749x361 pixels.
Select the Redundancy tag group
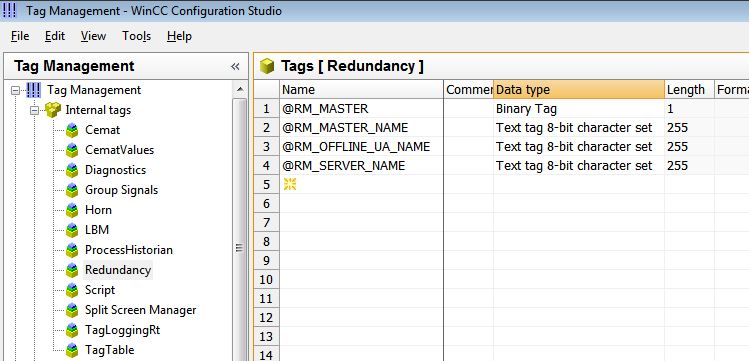(x=118, y=270)
